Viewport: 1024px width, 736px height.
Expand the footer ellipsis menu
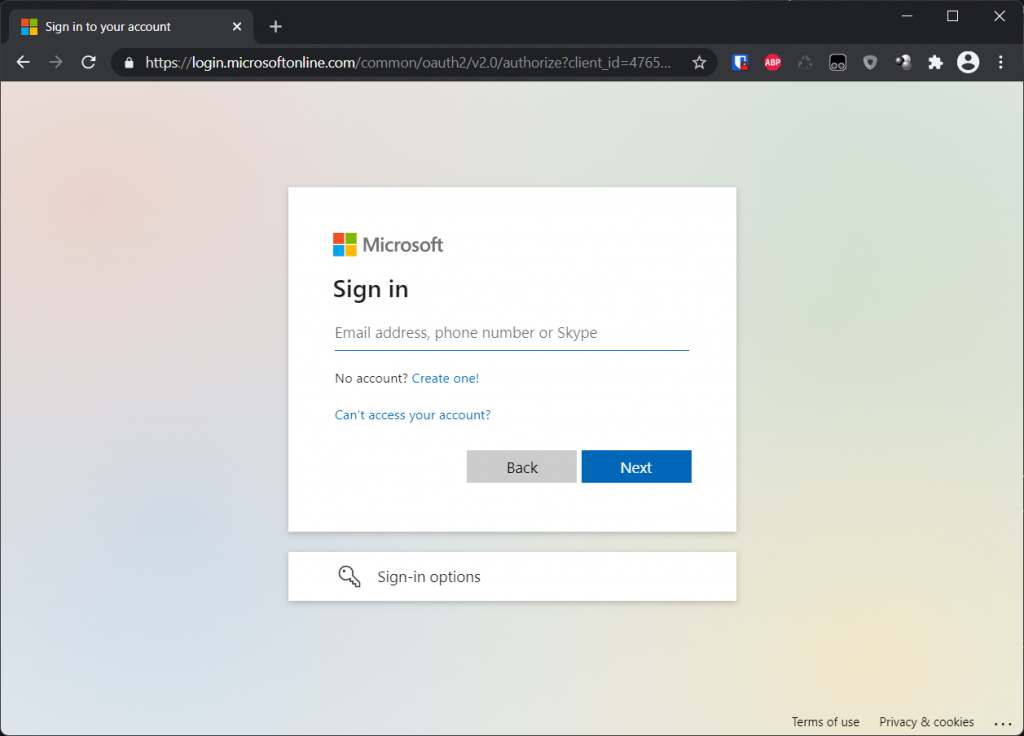(x=1003, y=723)
